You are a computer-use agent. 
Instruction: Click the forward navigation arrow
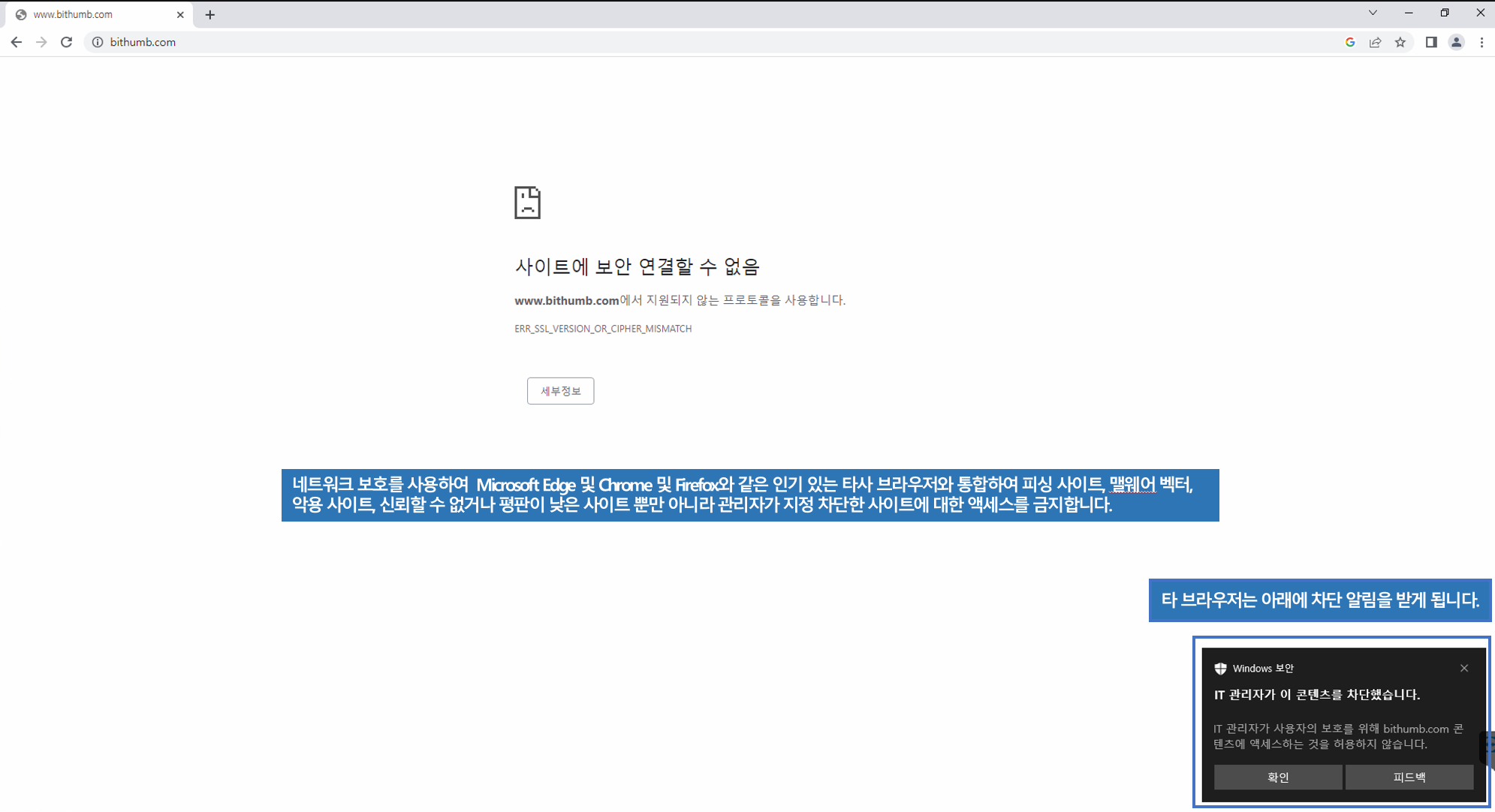(x=41, y=42)
